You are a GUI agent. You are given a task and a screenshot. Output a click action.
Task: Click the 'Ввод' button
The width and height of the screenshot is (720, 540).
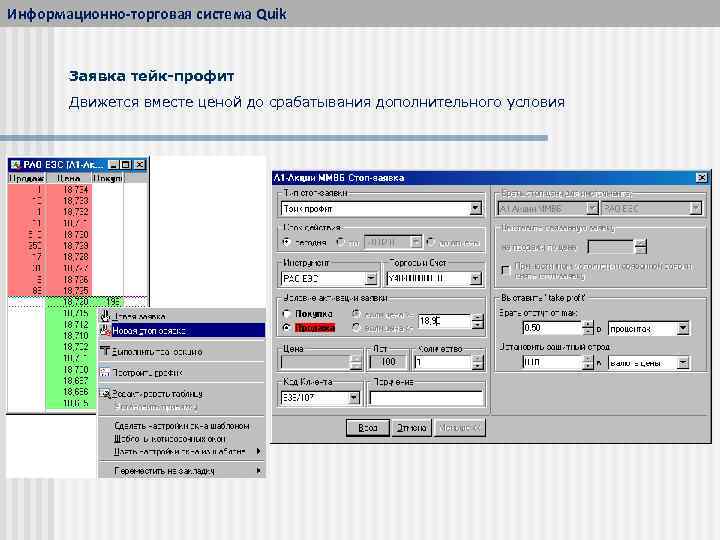pos(367,428)
